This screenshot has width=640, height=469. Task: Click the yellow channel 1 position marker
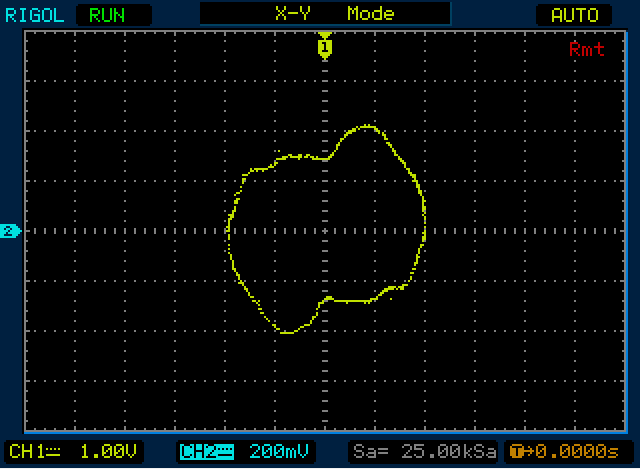(x=325, y=46)
